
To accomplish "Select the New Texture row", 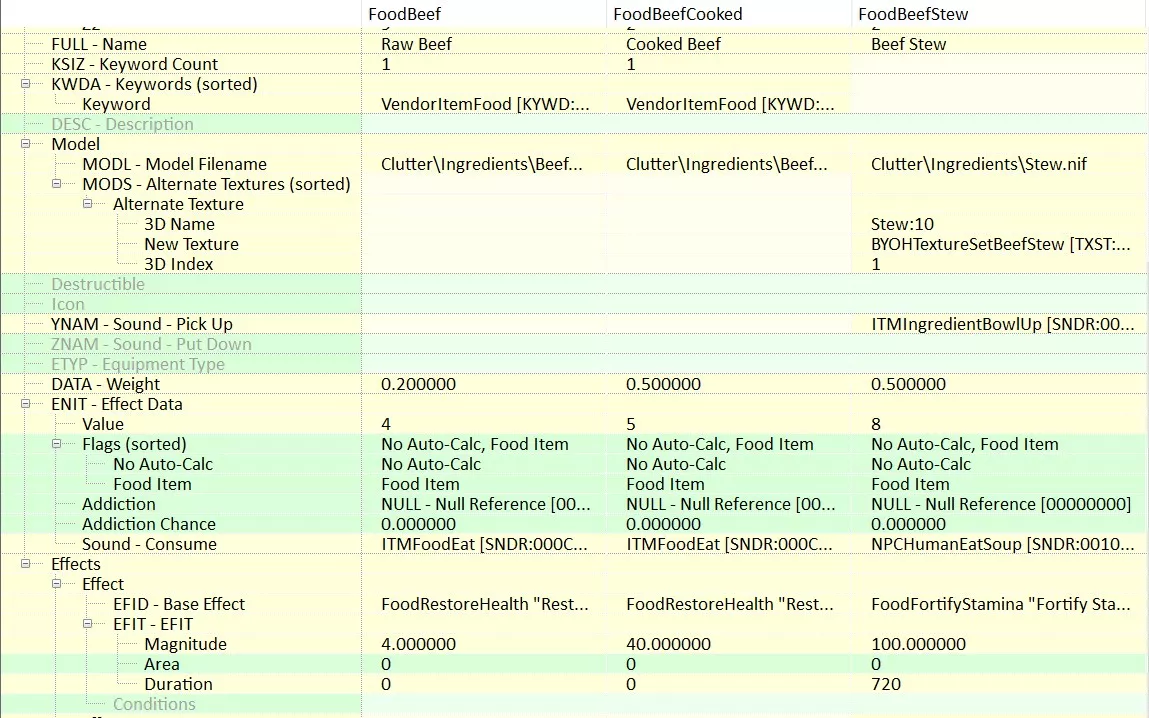I will point(191,244).
